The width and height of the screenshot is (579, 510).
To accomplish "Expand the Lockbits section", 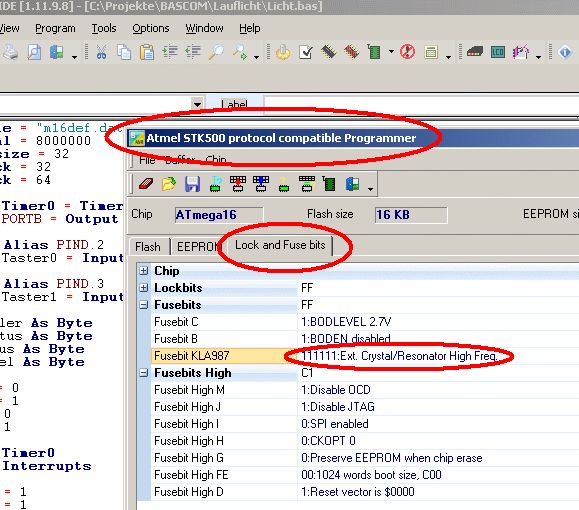I will (144, 288).
